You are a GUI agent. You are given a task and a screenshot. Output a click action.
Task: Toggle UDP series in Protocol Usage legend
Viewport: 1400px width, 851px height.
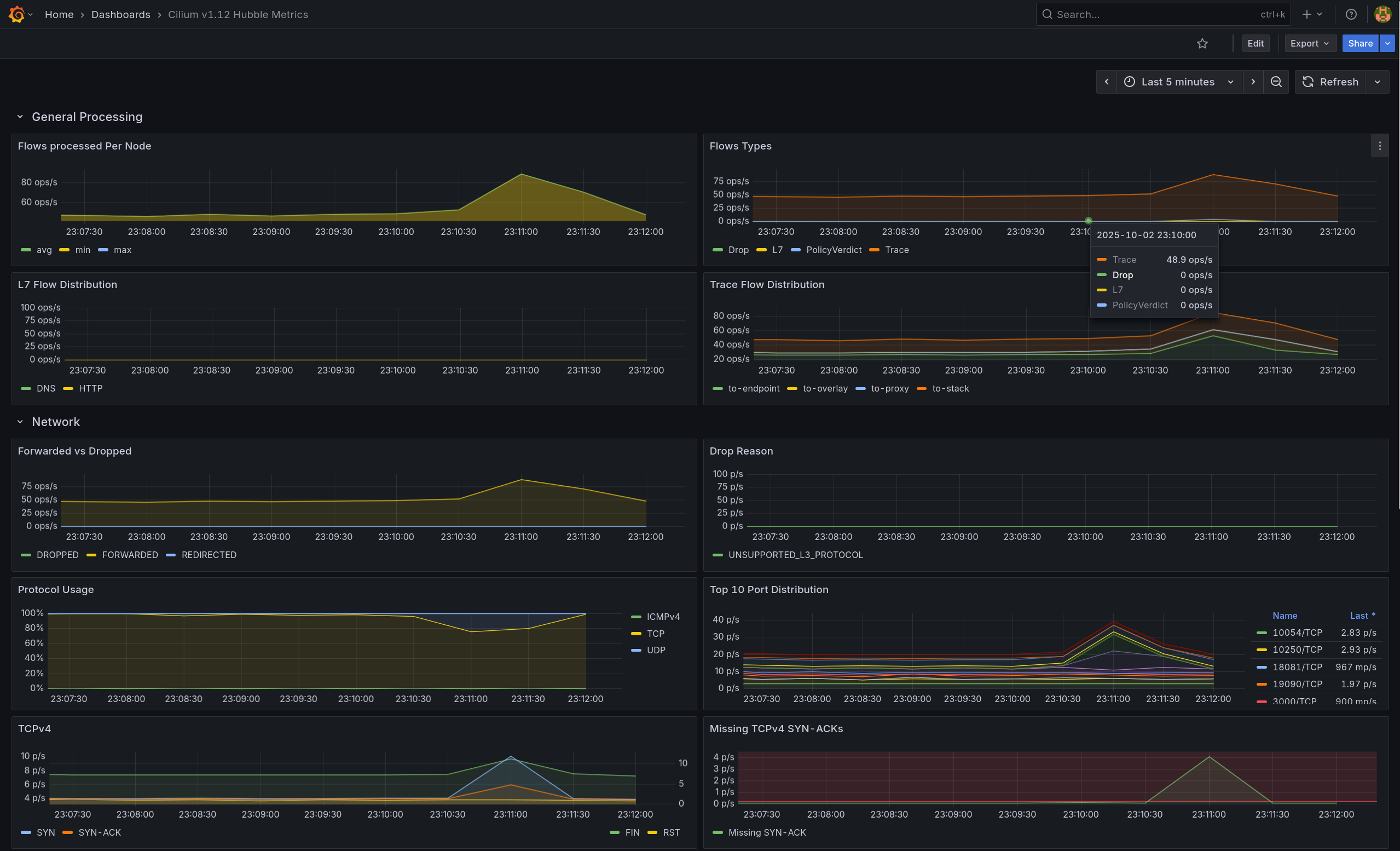tap(655, 651)
